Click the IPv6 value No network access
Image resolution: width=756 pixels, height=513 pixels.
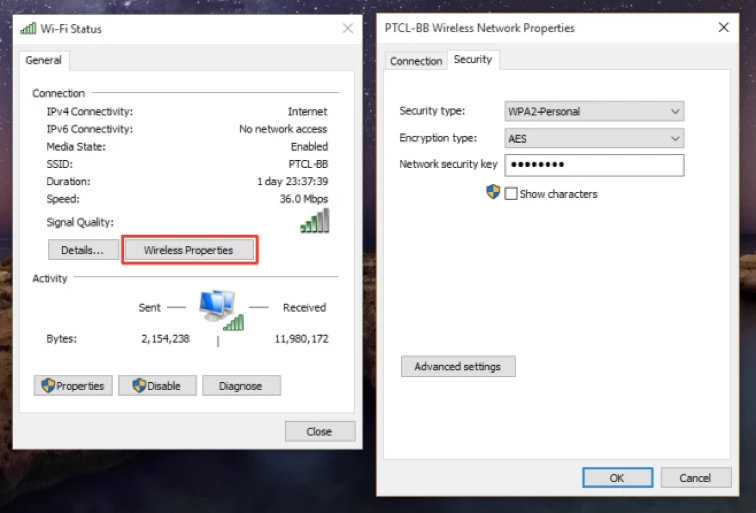pos(283,129)
